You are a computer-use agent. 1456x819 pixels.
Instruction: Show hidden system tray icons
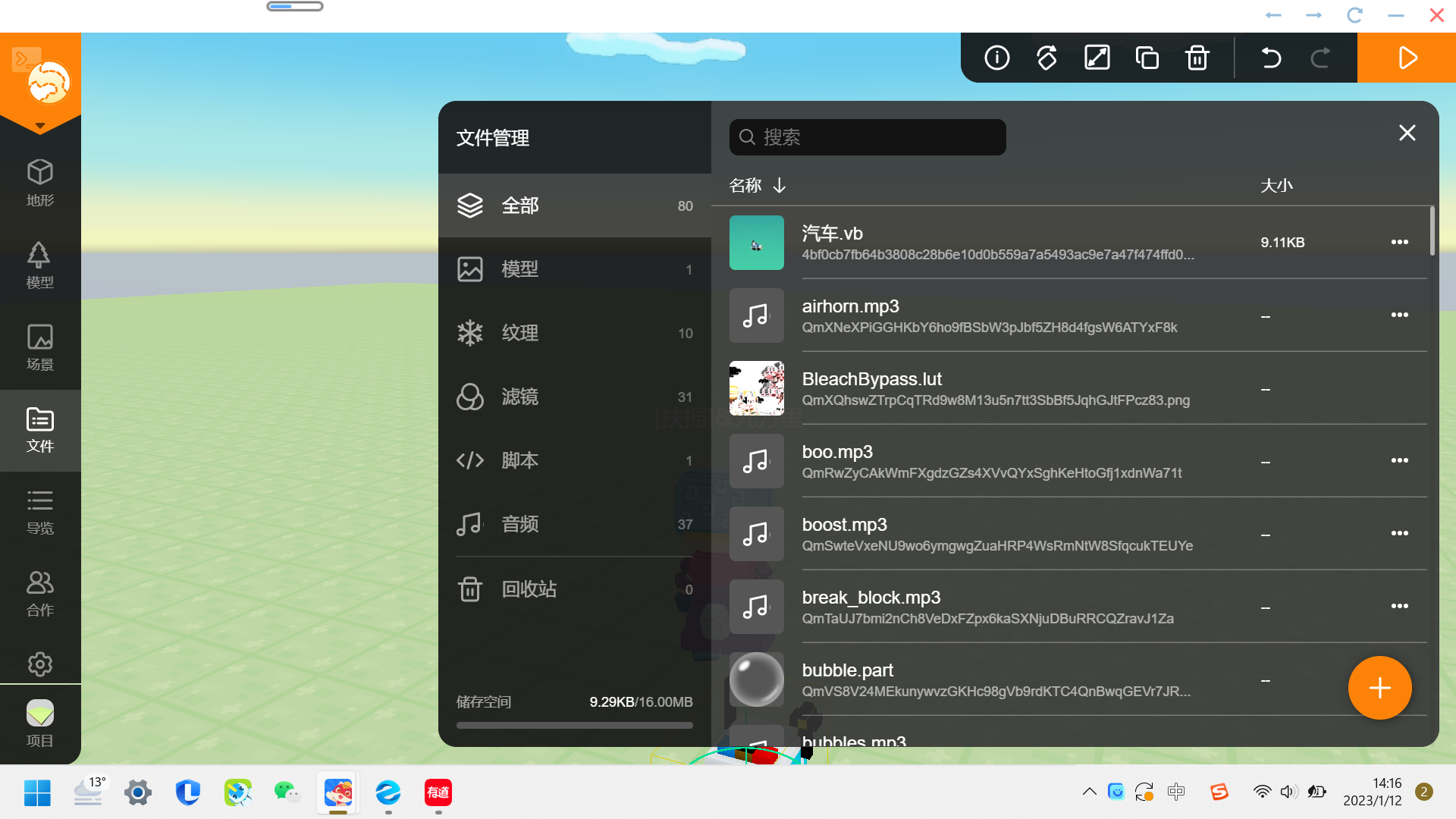(1089, 792)
